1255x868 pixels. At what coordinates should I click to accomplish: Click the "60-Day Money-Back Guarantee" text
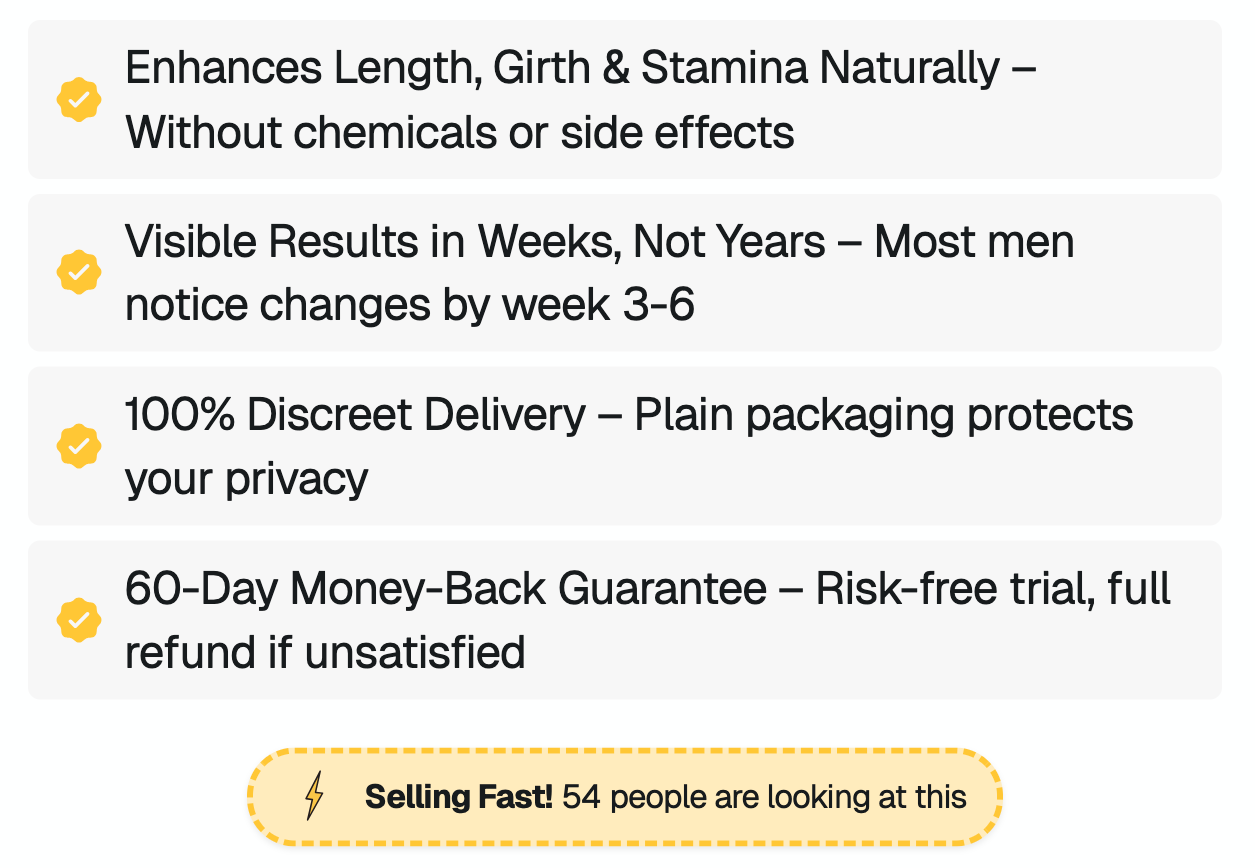[x=445, y=589]
